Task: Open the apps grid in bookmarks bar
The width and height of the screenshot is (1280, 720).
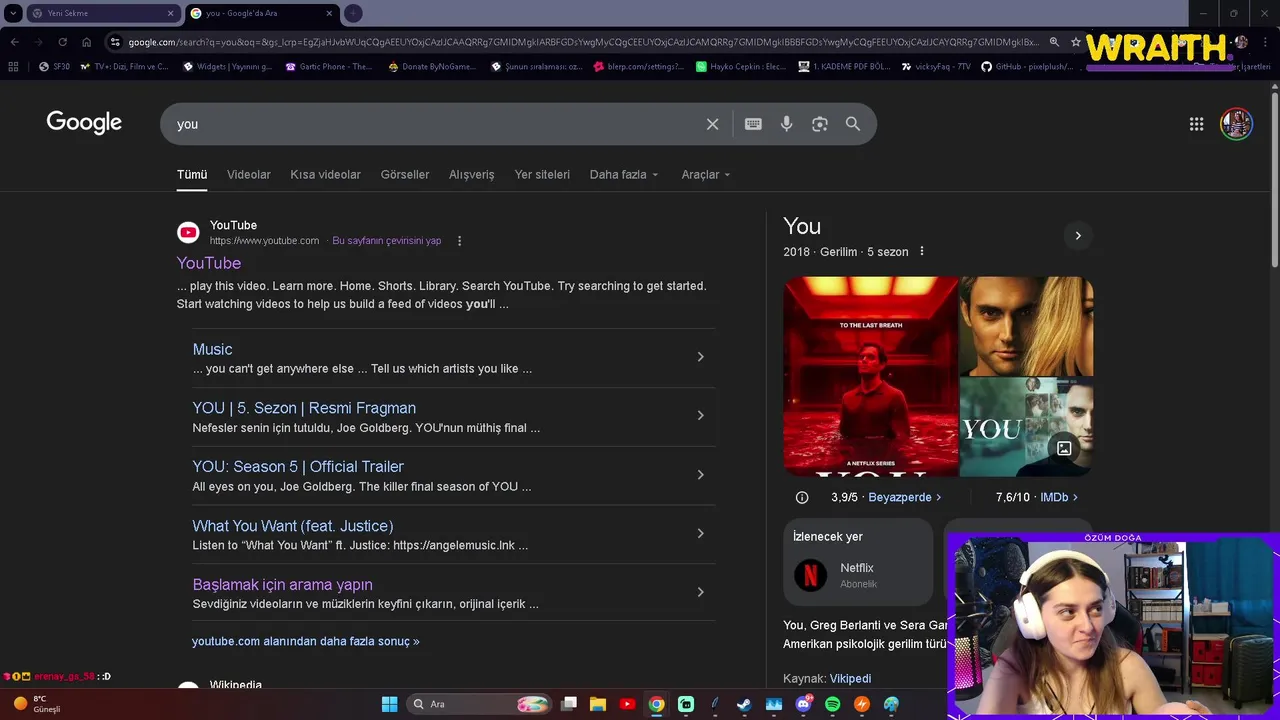Action: 13,67
